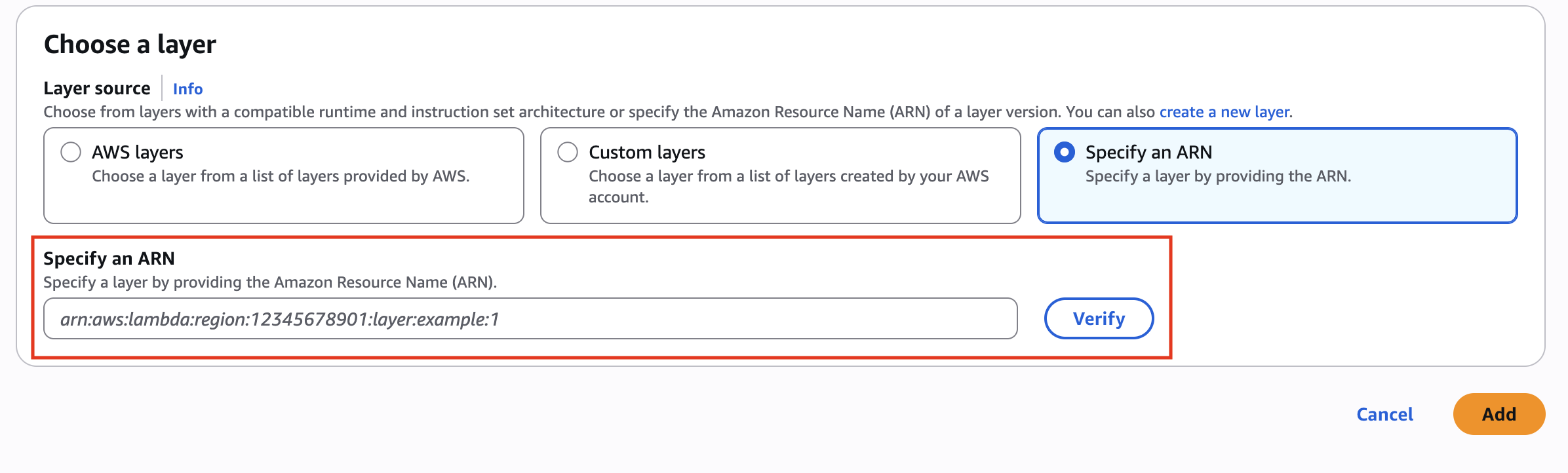Click the 'Specify an ARN' card title

pos(1148,152)
